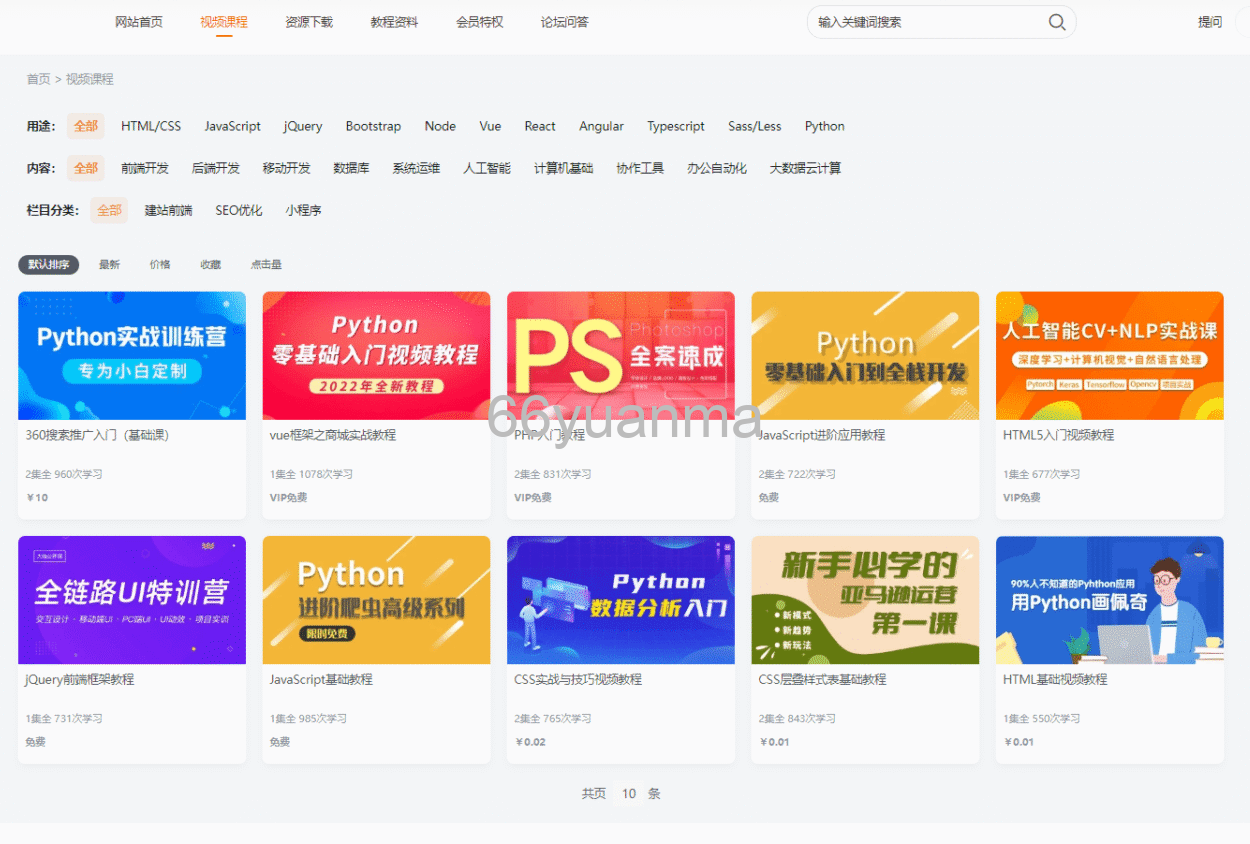Click the 提问 link in the header
1250x844 pixels.
(1210, 22)
